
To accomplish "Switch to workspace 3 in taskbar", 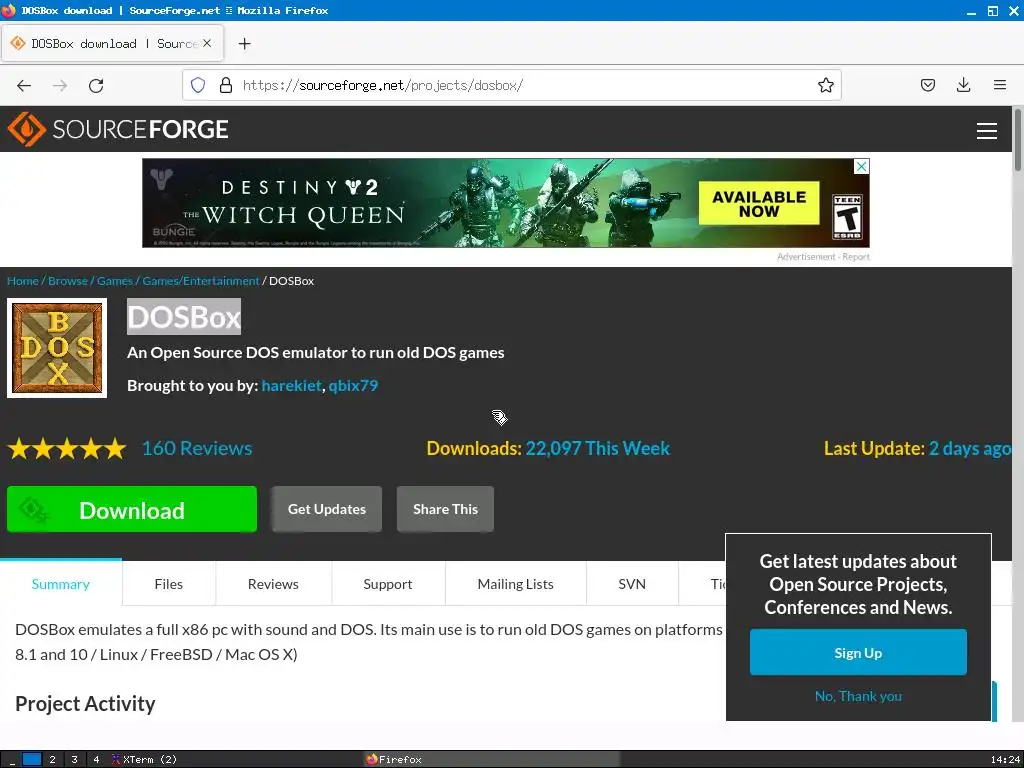I will 74,760.
